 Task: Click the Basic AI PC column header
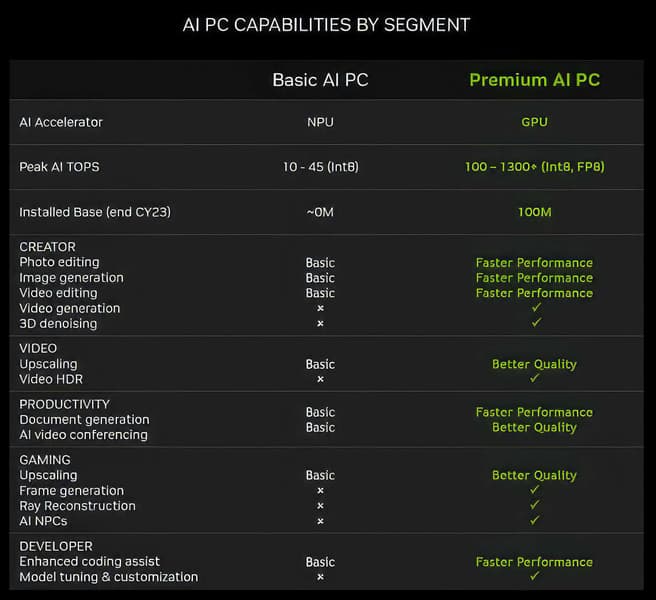[320, 80]
